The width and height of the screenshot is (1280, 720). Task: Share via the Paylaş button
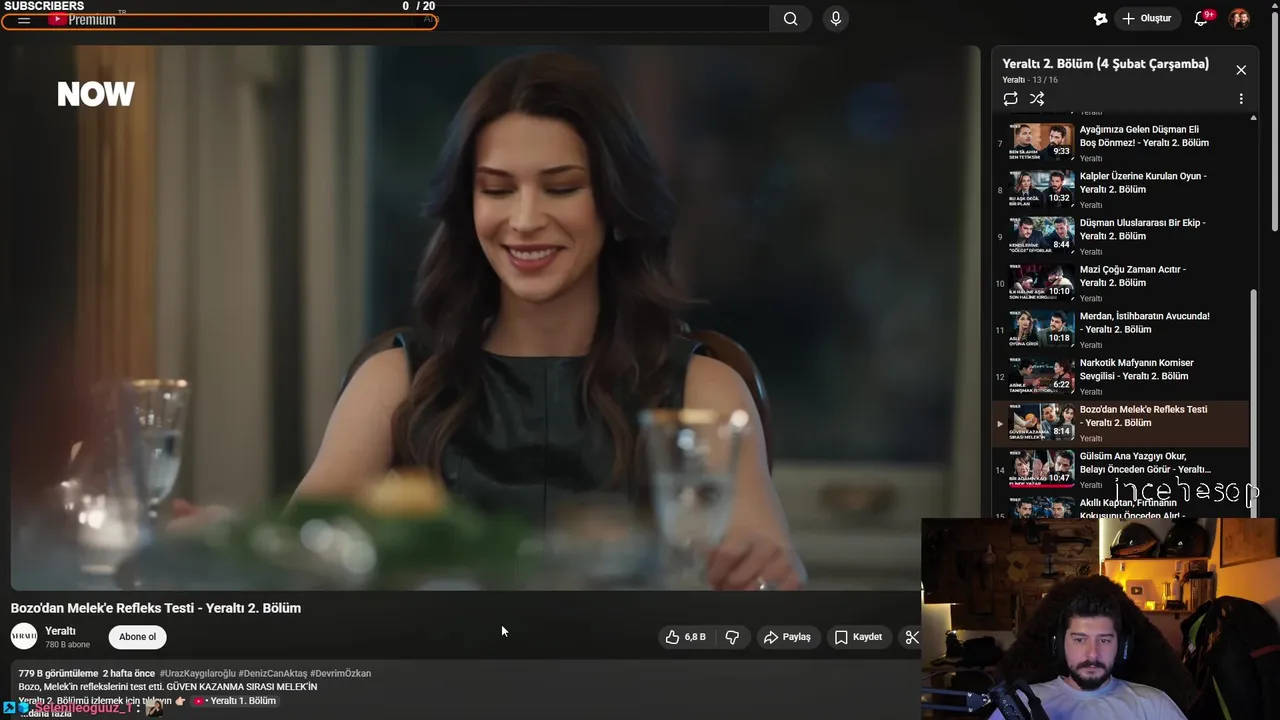point(787,637)
